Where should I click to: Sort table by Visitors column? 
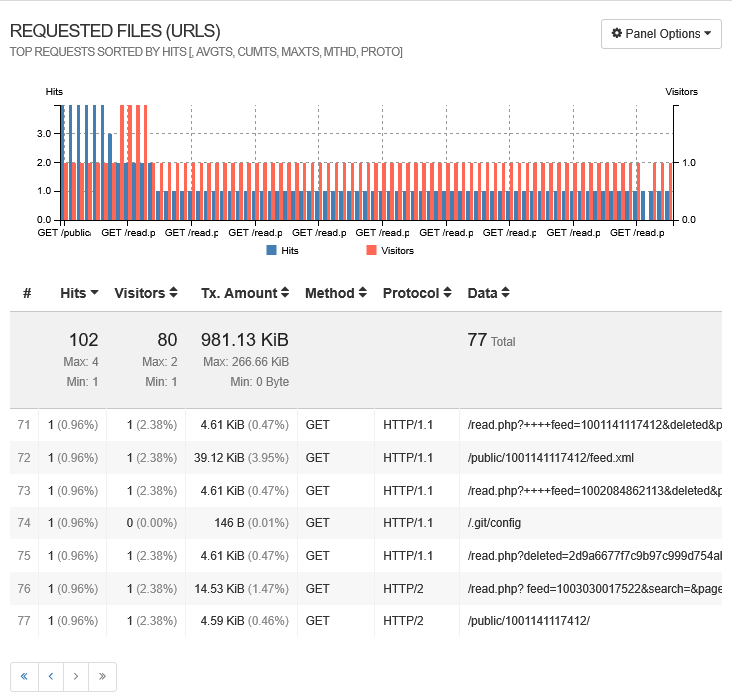tap(146, 293)
